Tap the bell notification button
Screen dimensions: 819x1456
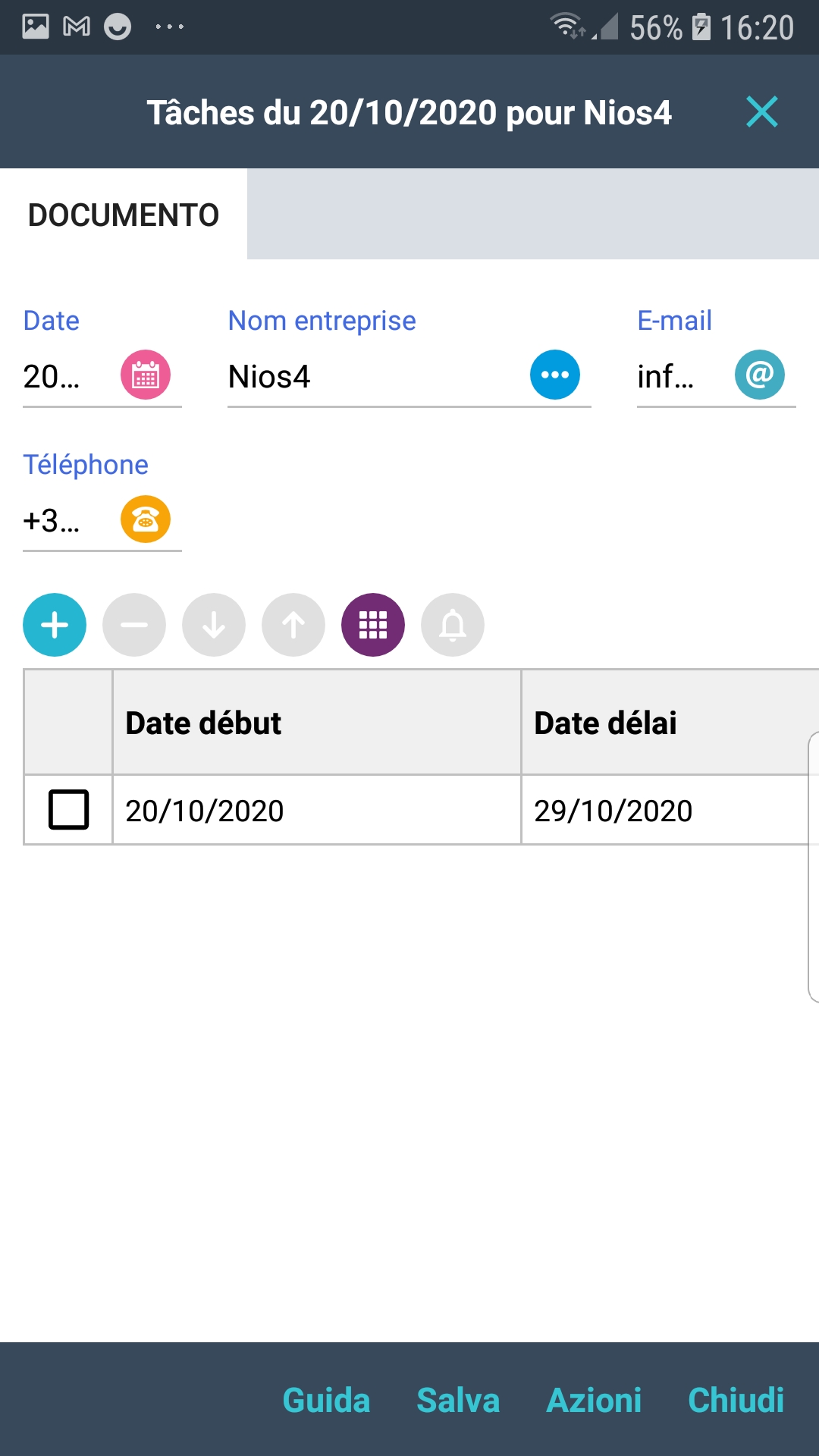click(453, 625)
